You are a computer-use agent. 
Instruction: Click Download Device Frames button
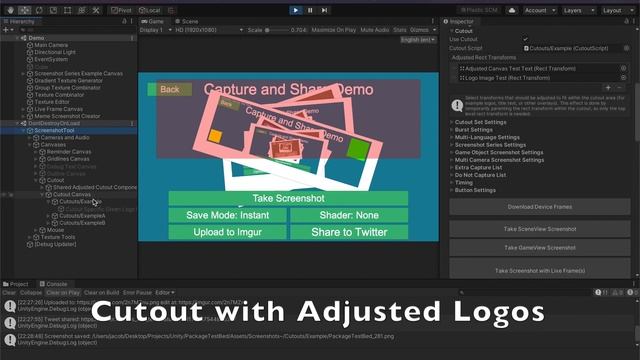tap(540, 207)
